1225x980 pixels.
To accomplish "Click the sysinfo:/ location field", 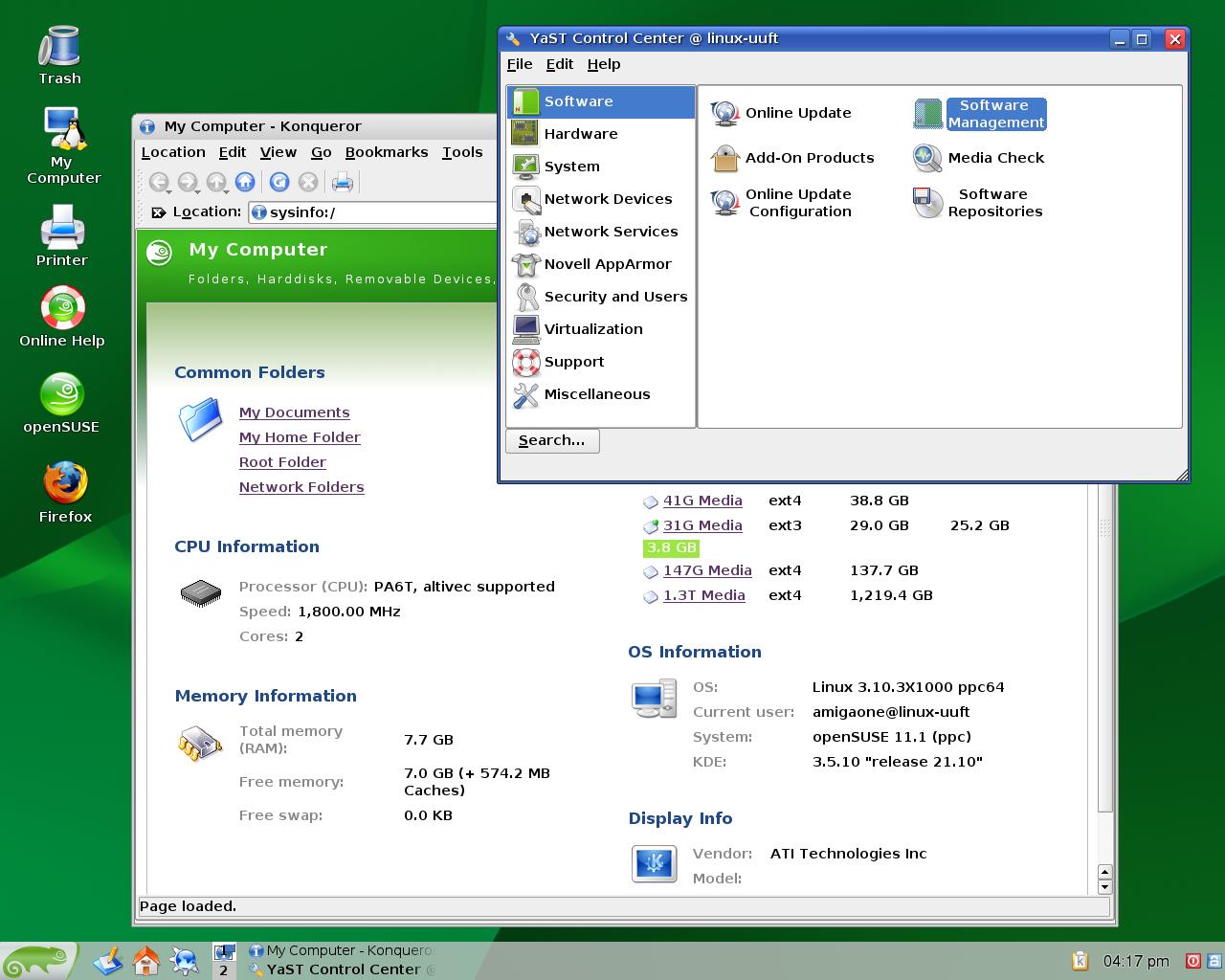I will coord(373,212).
